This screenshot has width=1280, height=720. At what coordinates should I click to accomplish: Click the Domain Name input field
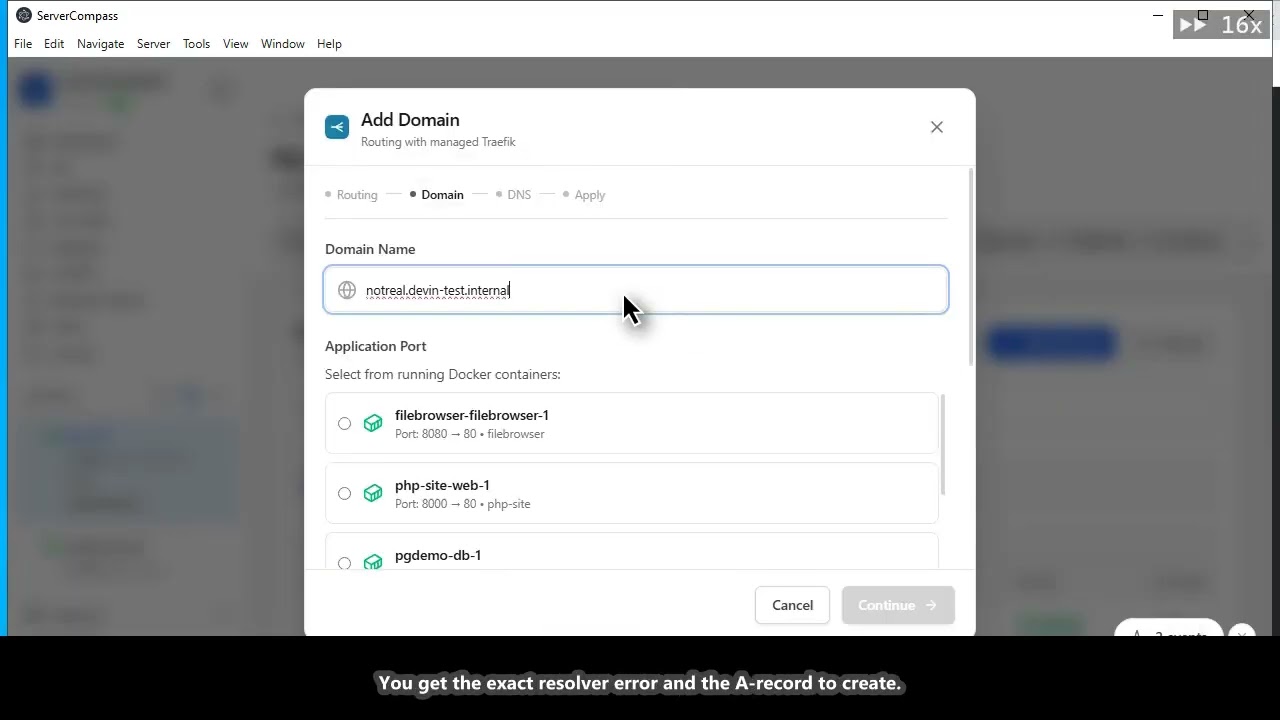coord(636,290)
